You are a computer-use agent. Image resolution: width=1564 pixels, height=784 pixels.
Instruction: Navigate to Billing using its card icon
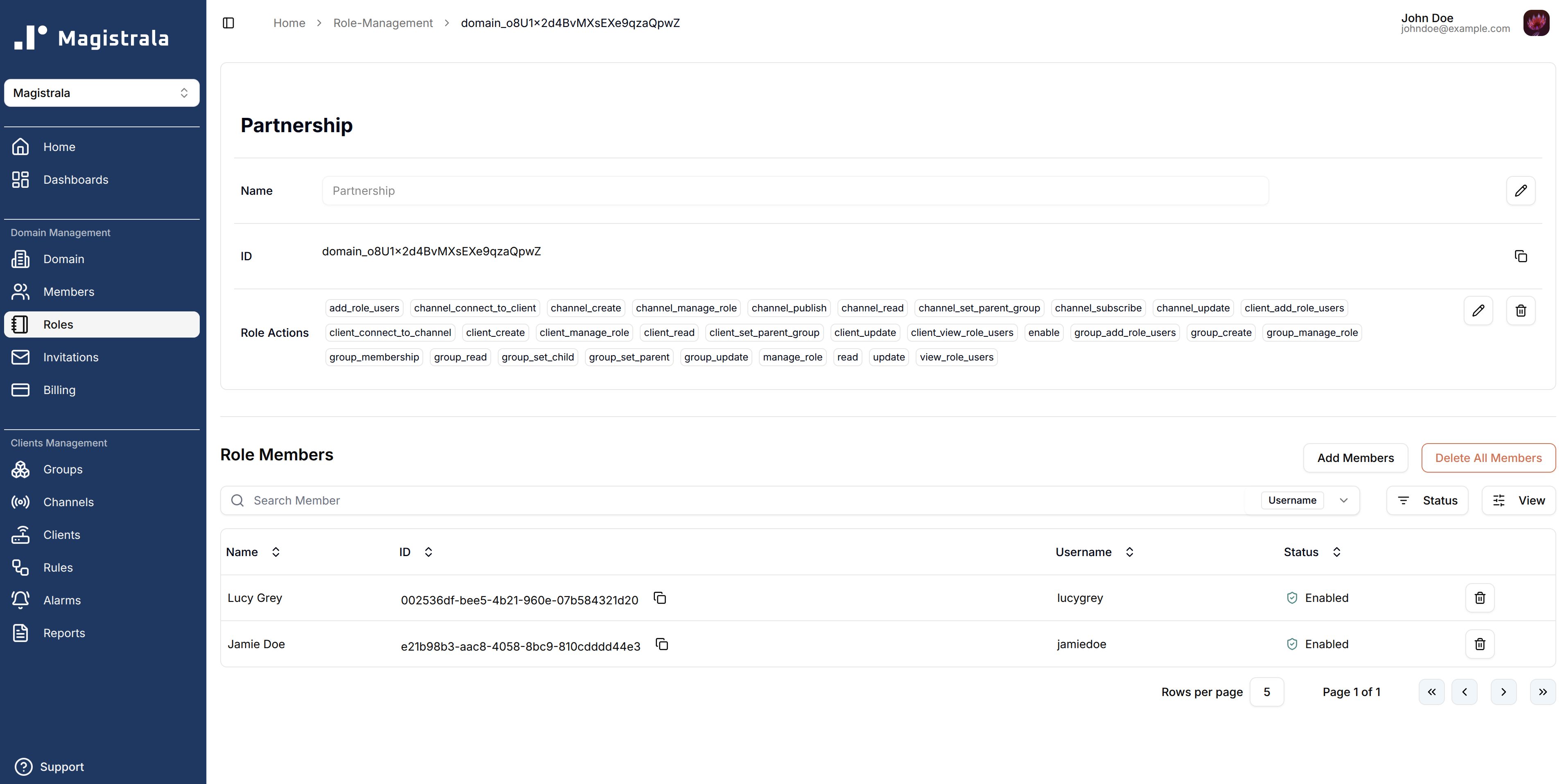pos(20,390)
